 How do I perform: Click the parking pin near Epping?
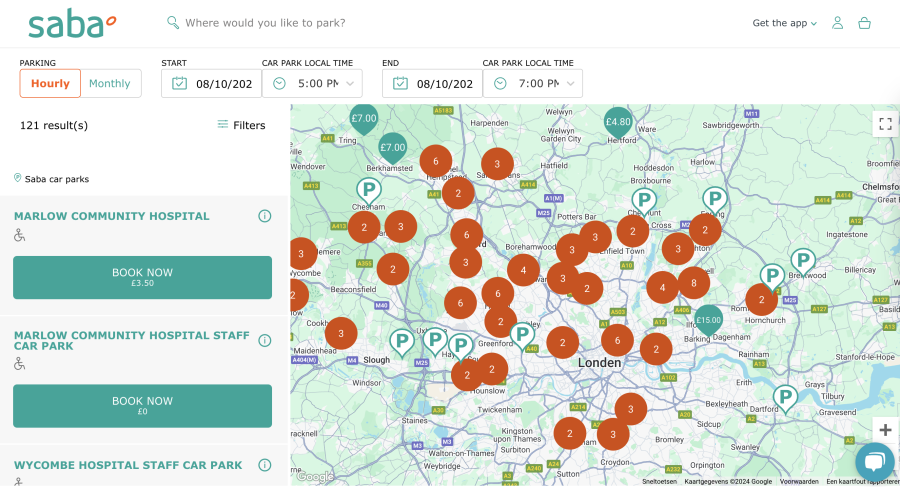[715, 201]
